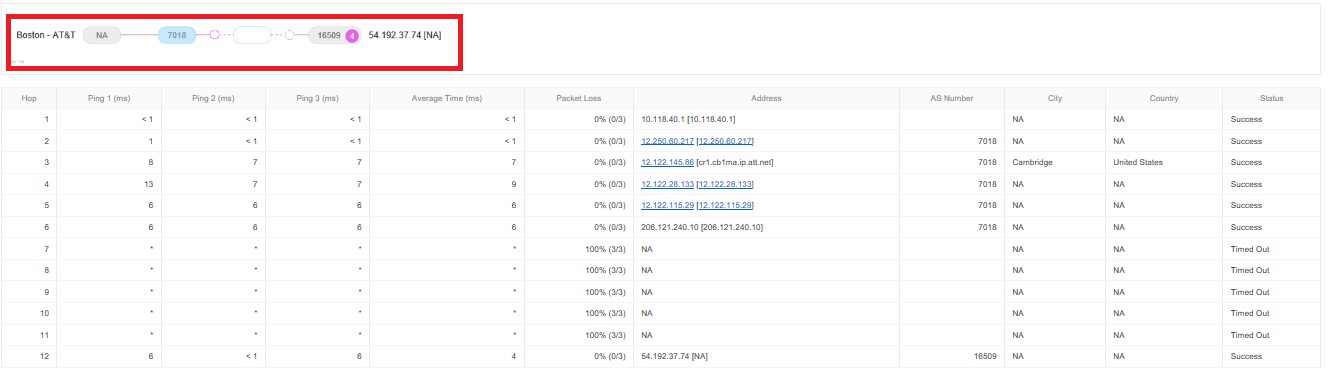1329x377 pixels.
Task: Click the pink badge showing 4
Action: click(x=352, y=36)
